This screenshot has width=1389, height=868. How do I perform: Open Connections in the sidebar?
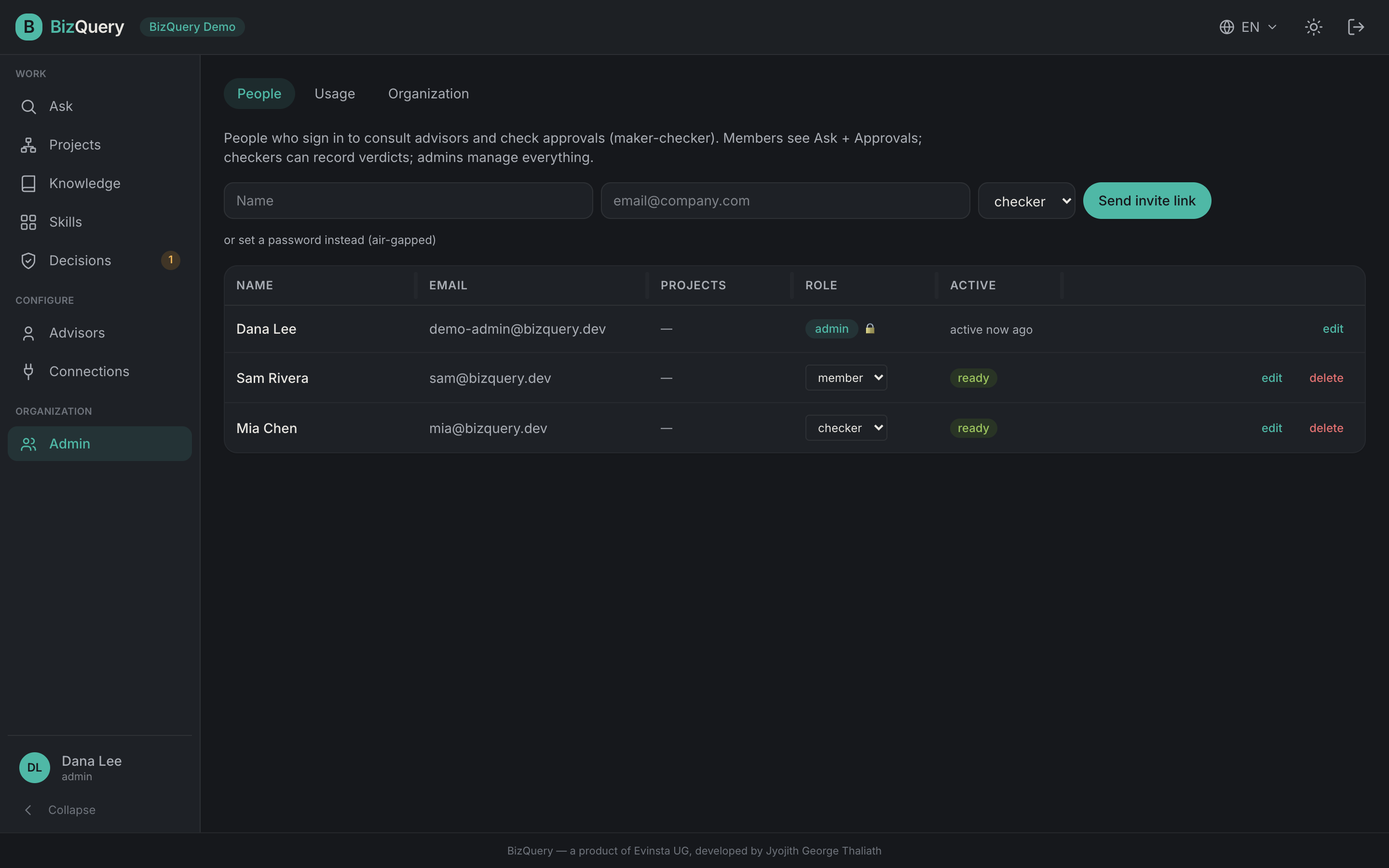[x=100, y=371]
